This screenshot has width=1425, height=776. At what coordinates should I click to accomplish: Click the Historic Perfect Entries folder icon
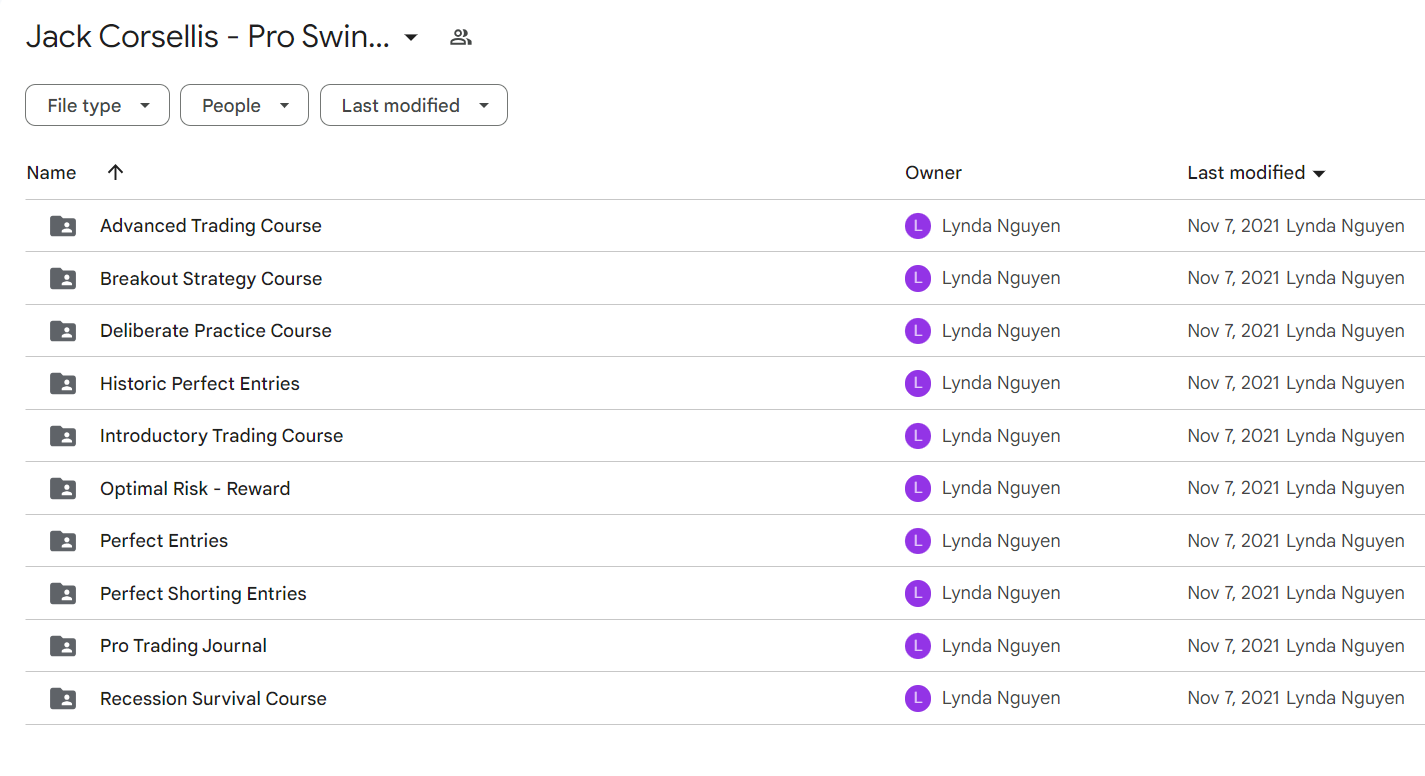pos(63,383)
